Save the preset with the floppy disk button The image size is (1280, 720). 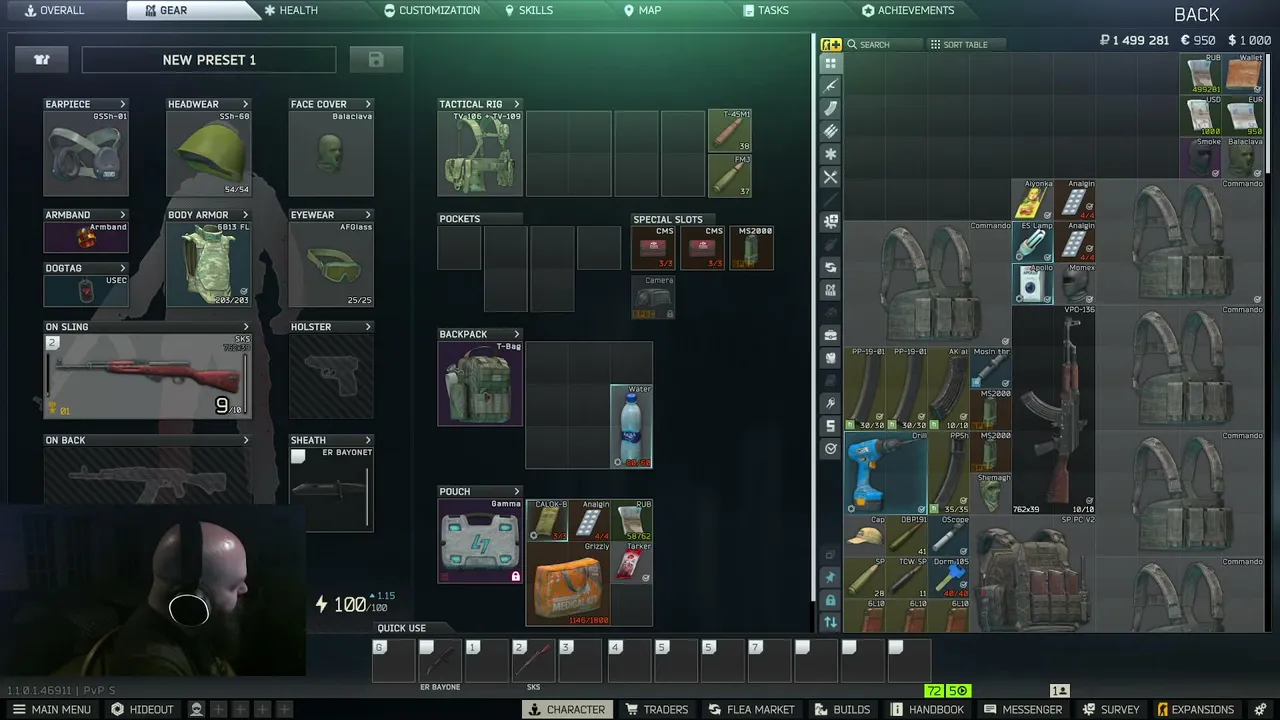coord(376,60)
